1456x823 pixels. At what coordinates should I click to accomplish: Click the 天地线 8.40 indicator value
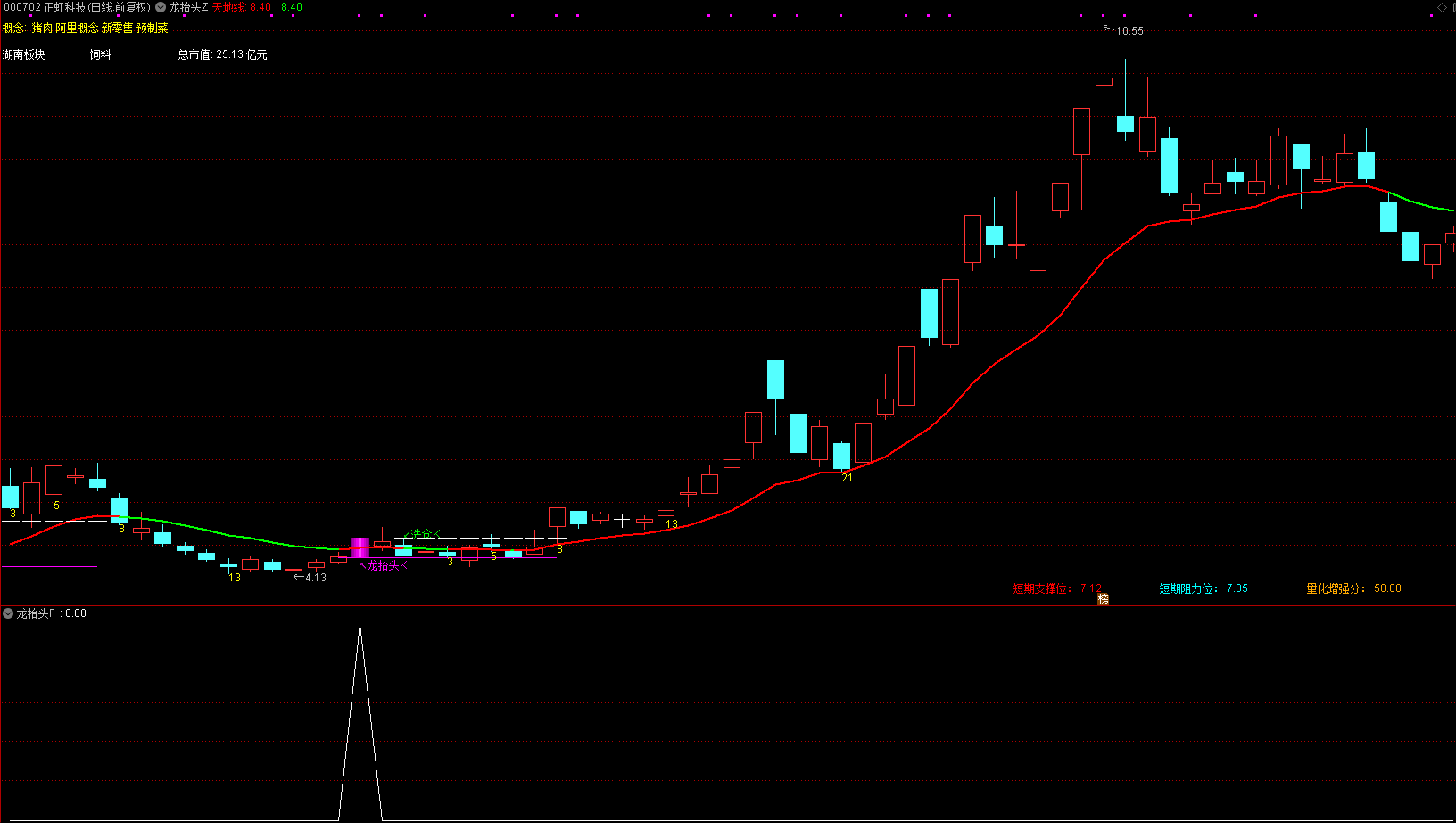(x=241, y=7)
